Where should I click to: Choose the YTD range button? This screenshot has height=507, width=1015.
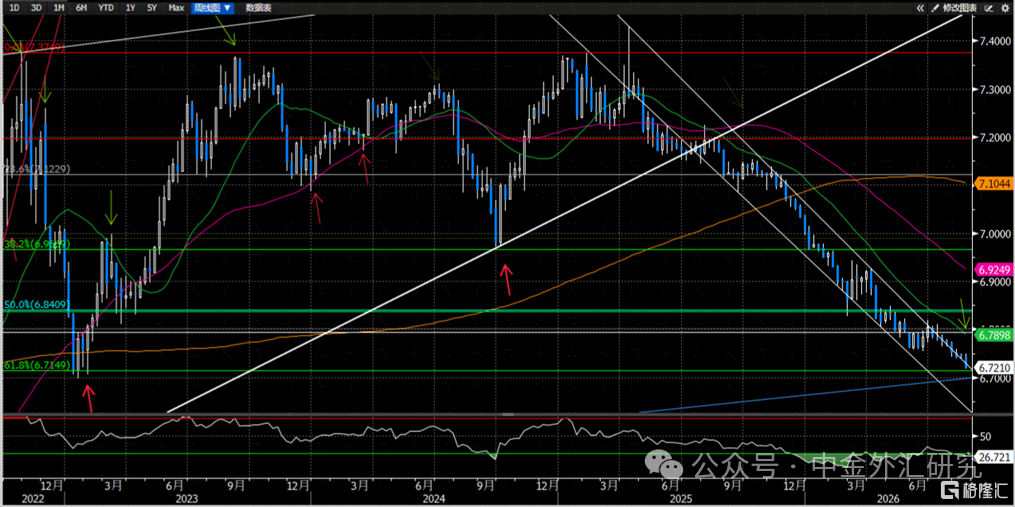point(106,8)
